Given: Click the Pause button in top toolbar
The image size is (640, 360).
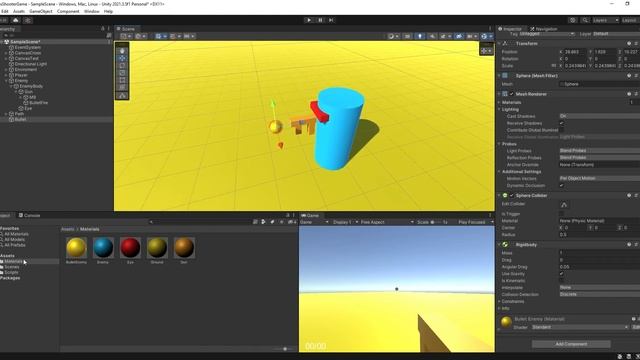Looking at the screenshot, I should pos(320,20).
